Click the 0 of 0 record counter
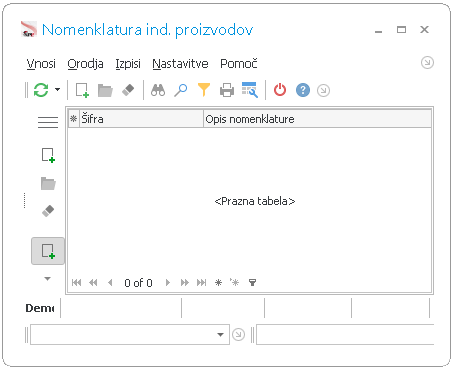 coord(138,283)
